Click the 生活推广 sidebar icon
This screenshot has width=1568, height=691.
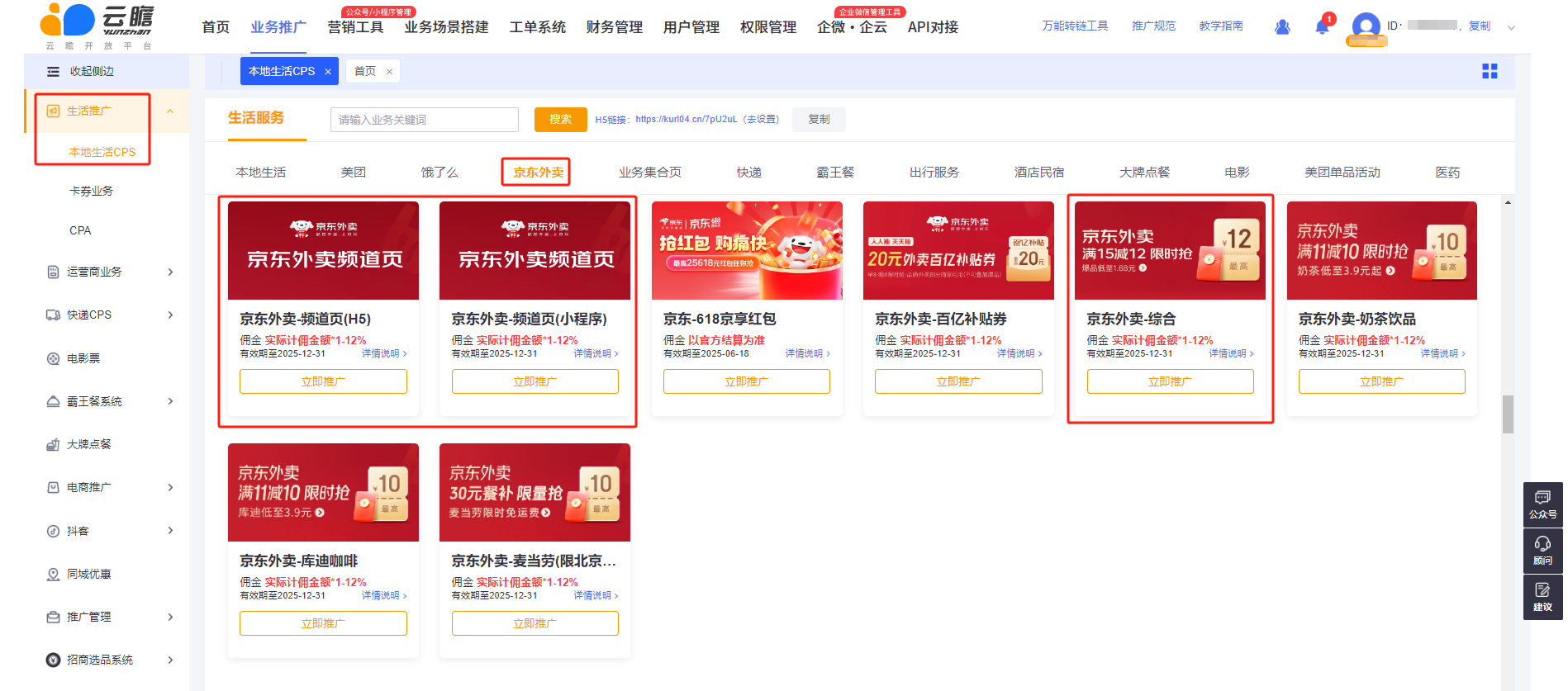(53, 111)
